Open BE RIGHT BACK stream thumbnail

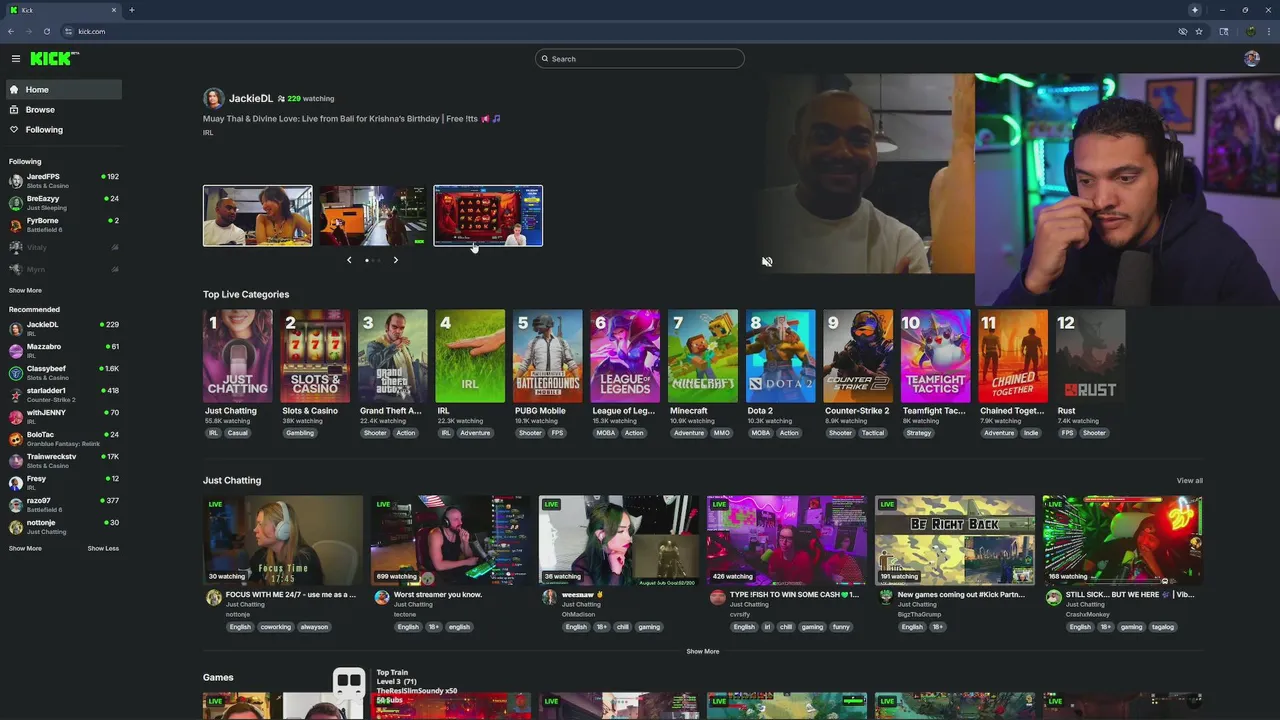(x=955, y=540)
